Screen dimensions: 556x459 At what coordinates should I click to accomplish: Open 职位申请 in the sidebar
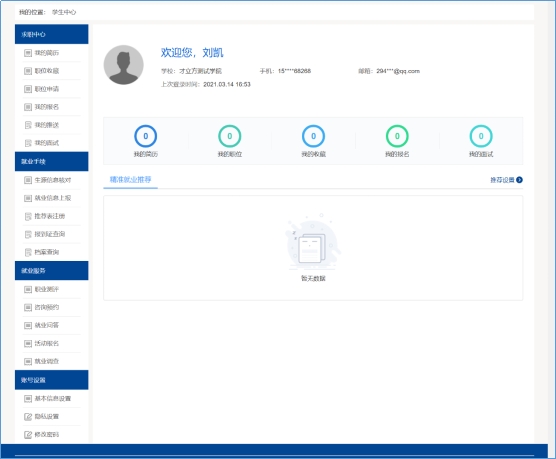click(x=51, y=89)
